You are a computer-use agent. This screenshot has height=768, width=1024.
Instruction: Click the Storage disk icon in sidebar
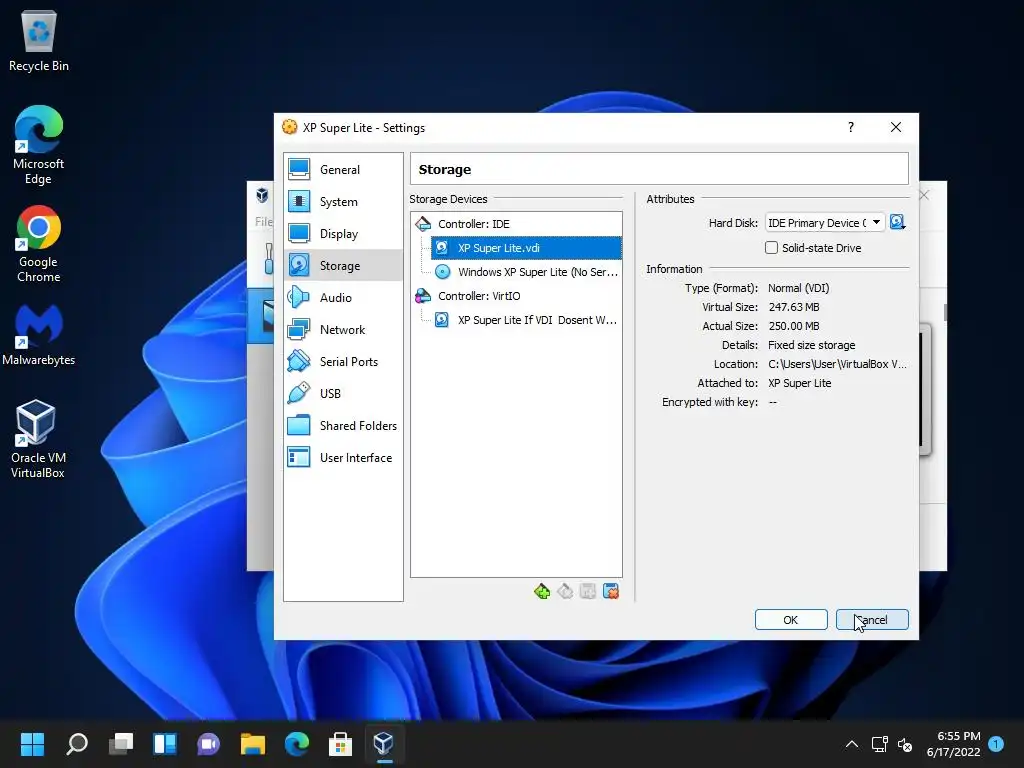pyautogui.click(x=299, y=265)
